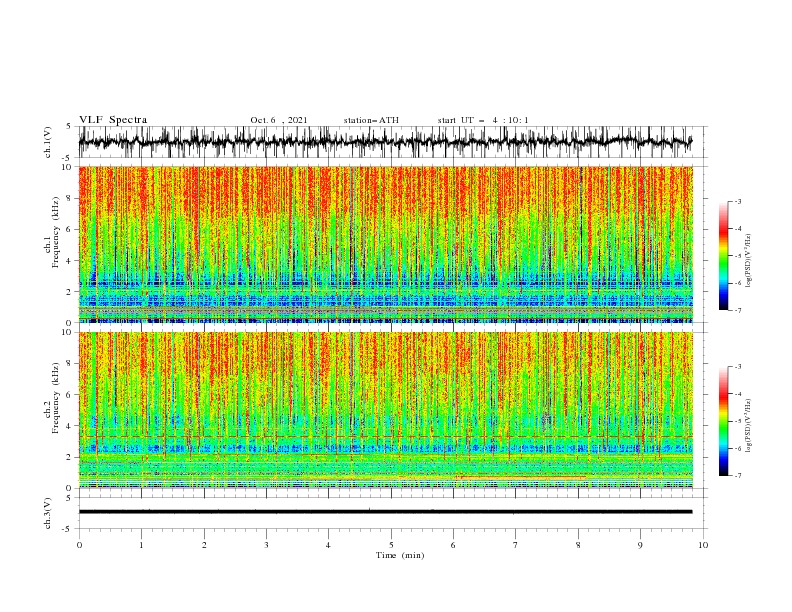792x612 pixels.
Task: Click the 'start UT = 4 : 10: 1' text
Action: [x=483, y=120]
